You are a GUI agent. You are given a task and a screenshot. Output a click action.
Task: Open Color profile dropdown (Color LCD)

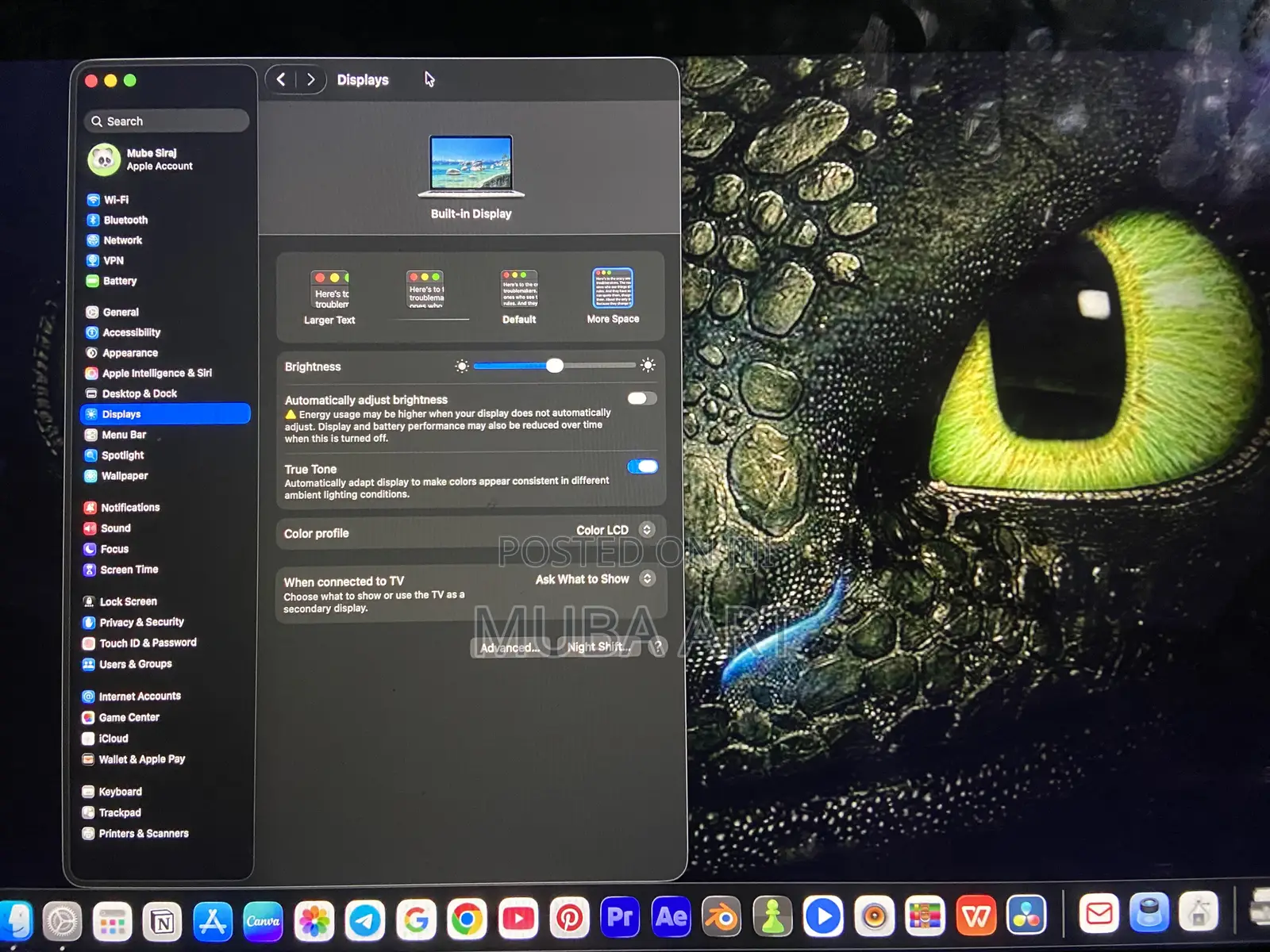tap(615, 530)
